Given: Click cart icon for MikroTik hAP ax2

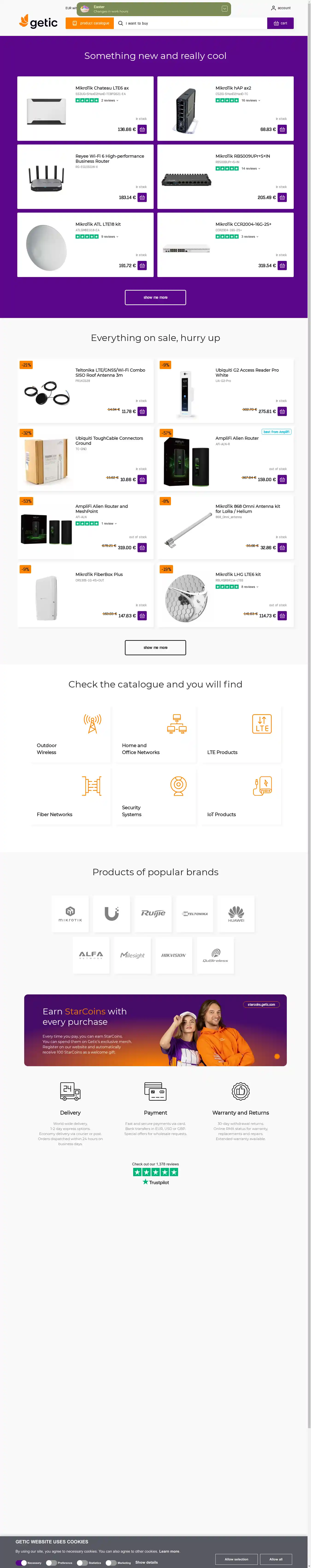Looking at the screenshot, I should coord(282,130).
